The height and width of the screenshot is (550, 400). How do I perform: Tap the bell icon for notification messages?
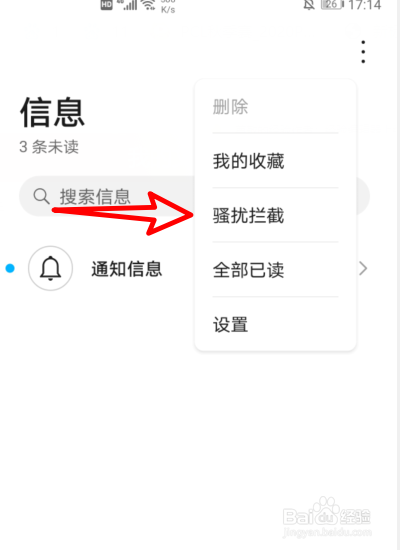(x=51, y=268)
